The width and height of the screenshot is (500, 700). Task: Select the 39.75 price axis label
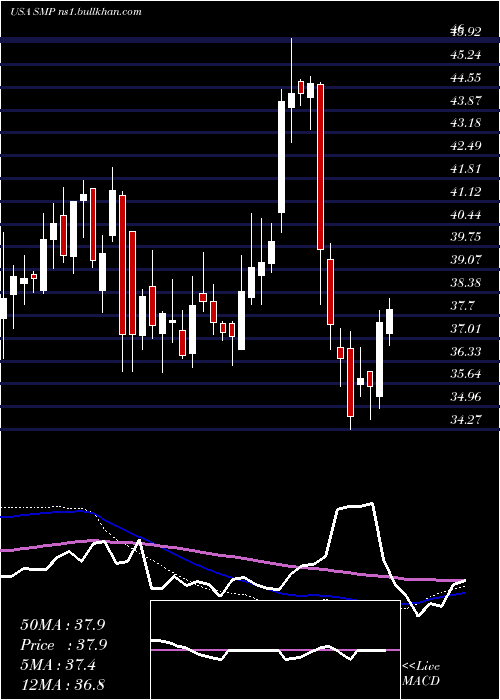[466, 236]
